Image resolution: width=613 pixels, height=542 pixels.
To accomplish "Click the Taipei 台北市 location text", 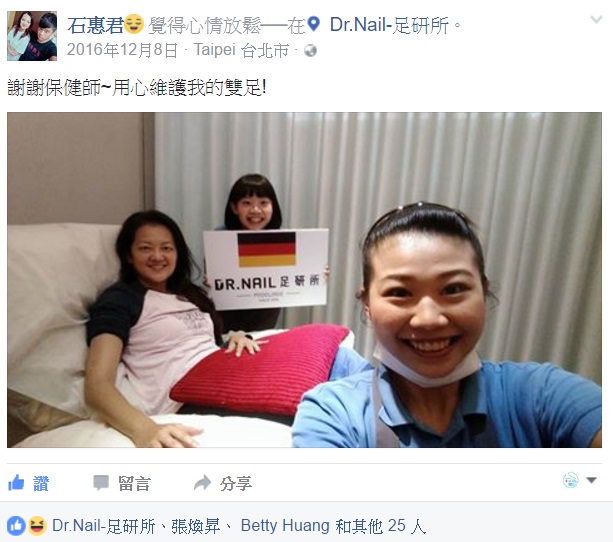I will pos(241,50).
